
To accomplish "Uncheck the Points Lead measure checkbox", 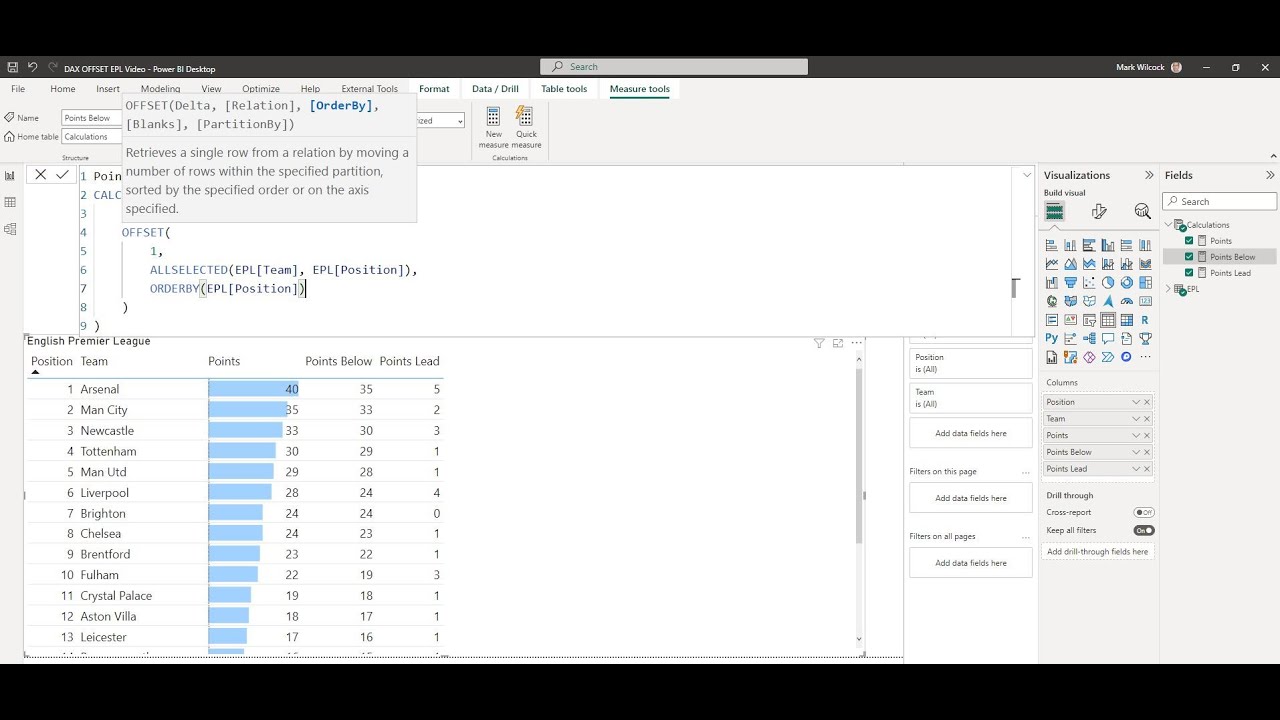I will [x=1189, y=273].
